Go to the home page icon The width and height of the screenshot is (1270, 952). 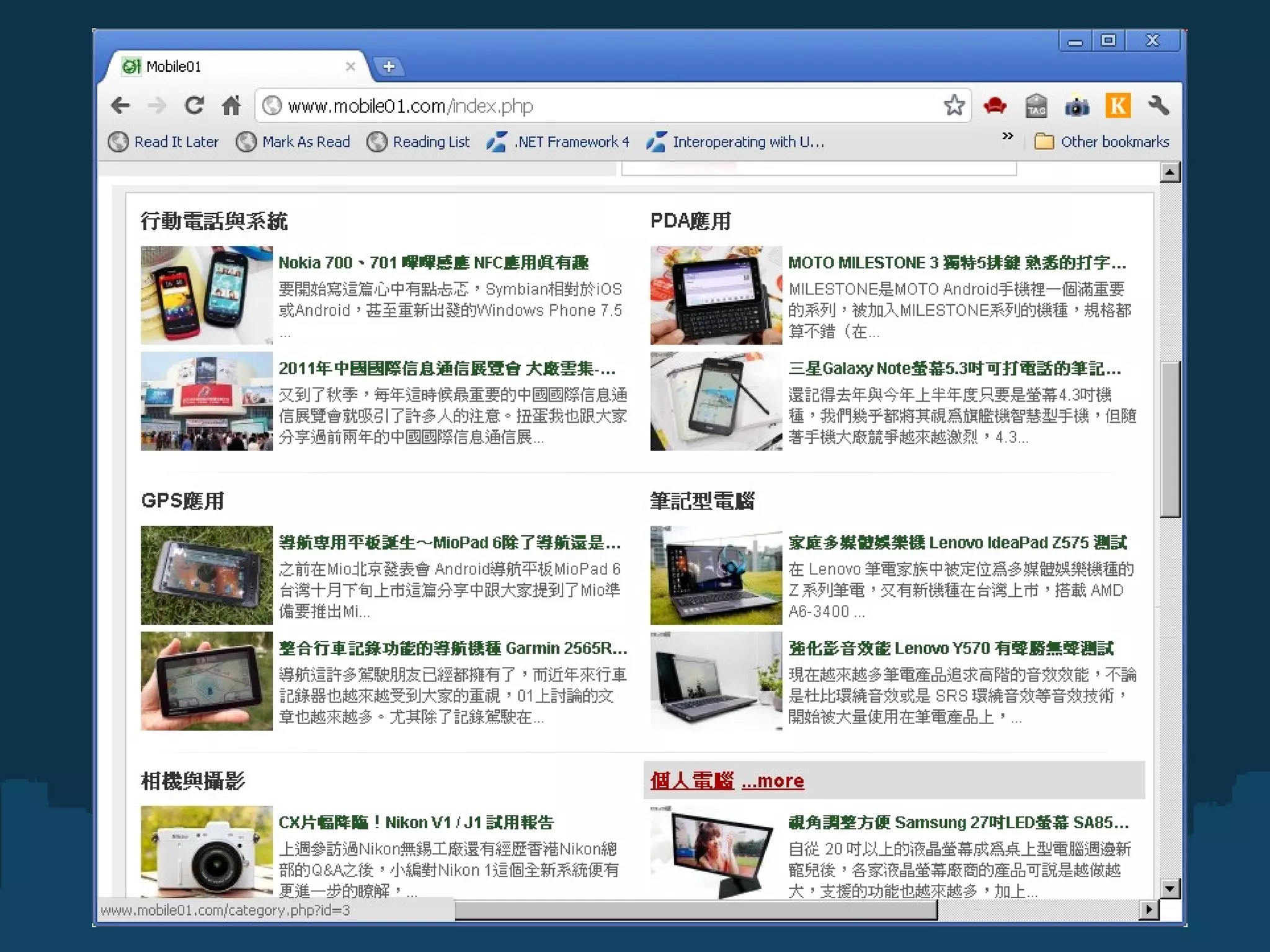(231, 106)
